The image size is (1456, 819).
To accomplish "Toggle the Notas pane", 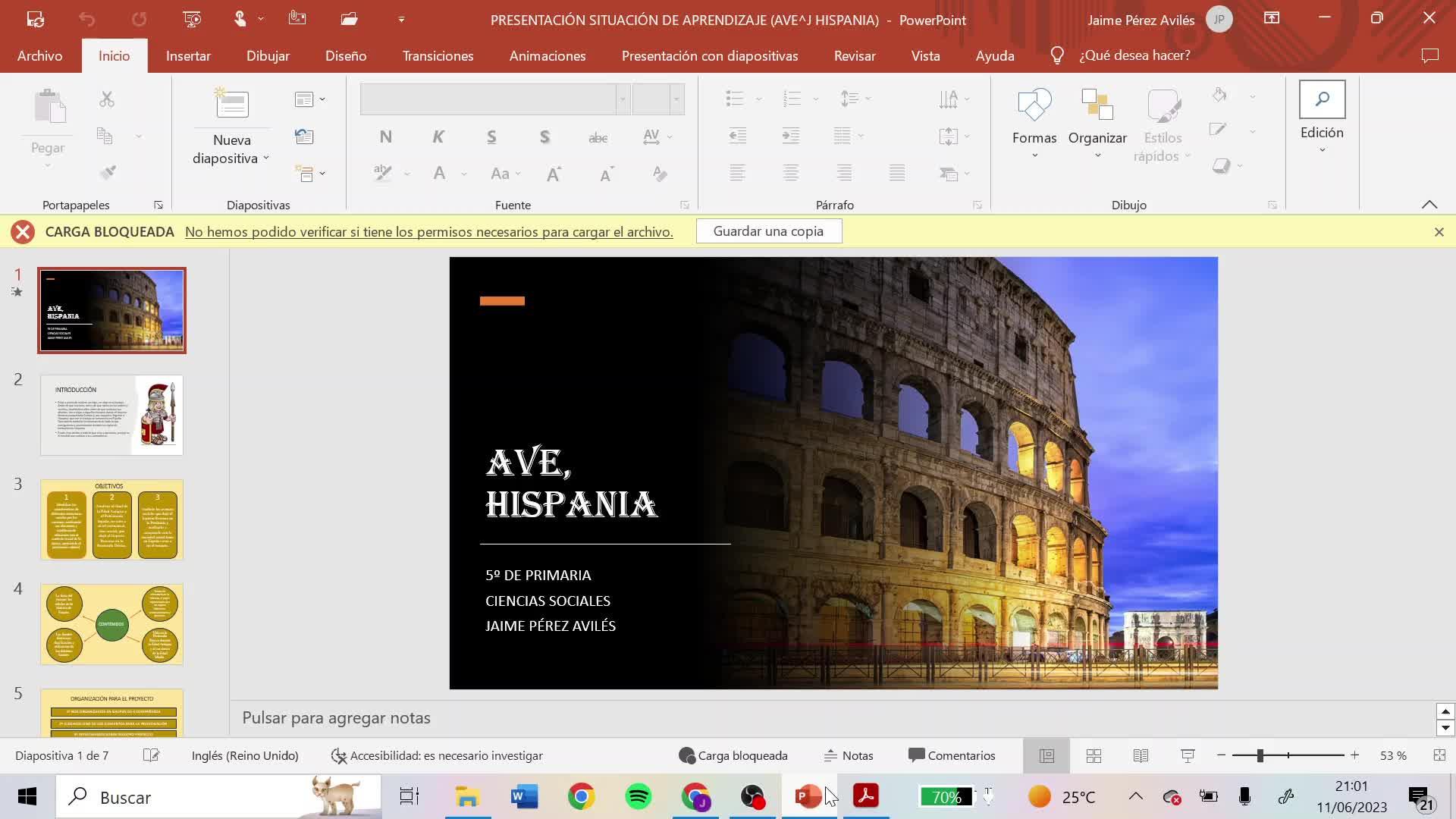I will [849, 755].
